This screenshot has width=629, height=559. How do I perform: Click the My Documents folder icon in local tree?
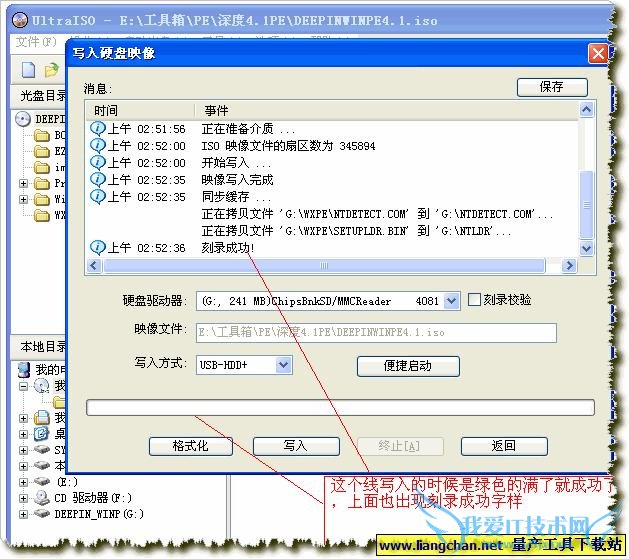tap(41, 417)
